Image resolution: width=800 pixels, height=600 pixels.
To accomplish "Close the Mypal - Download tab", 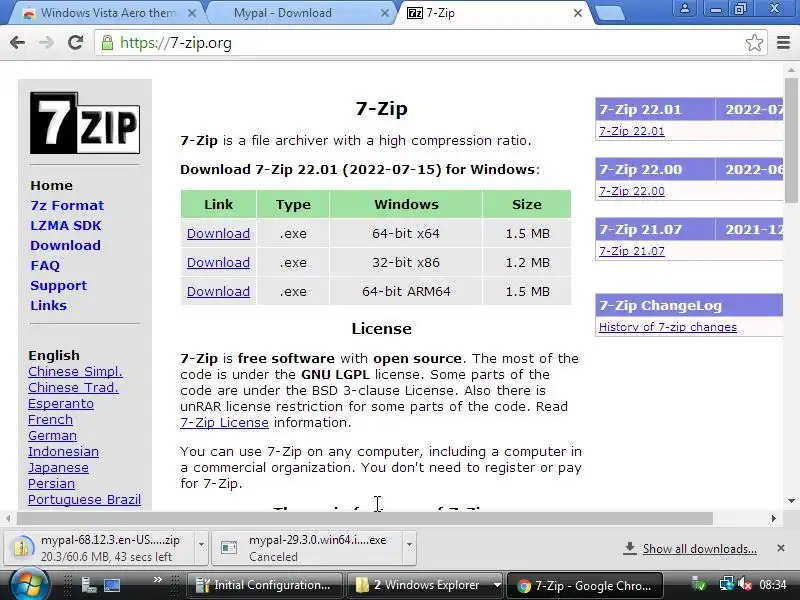I will click(385, 13).
